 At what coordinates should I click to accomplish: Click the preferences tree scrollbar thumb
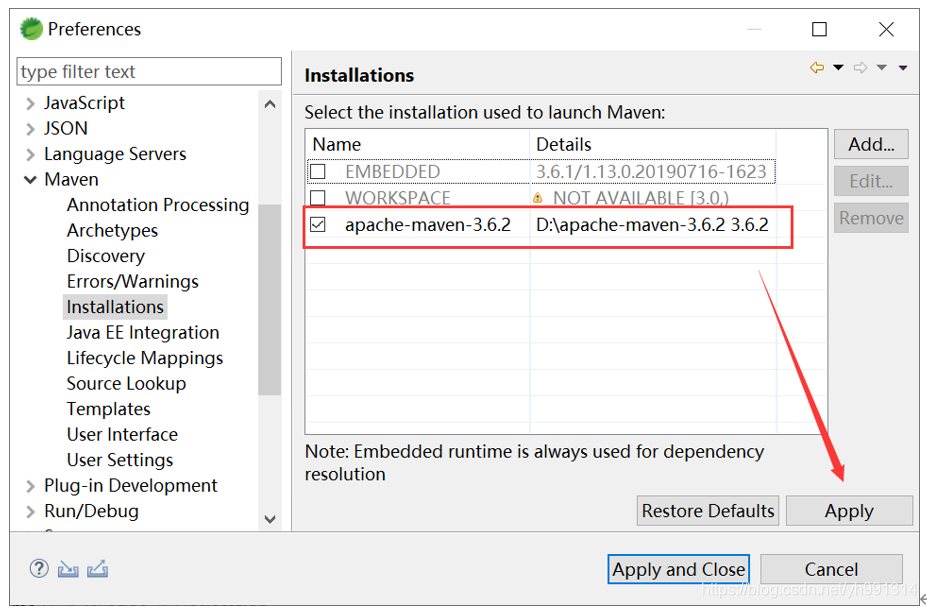270,299
